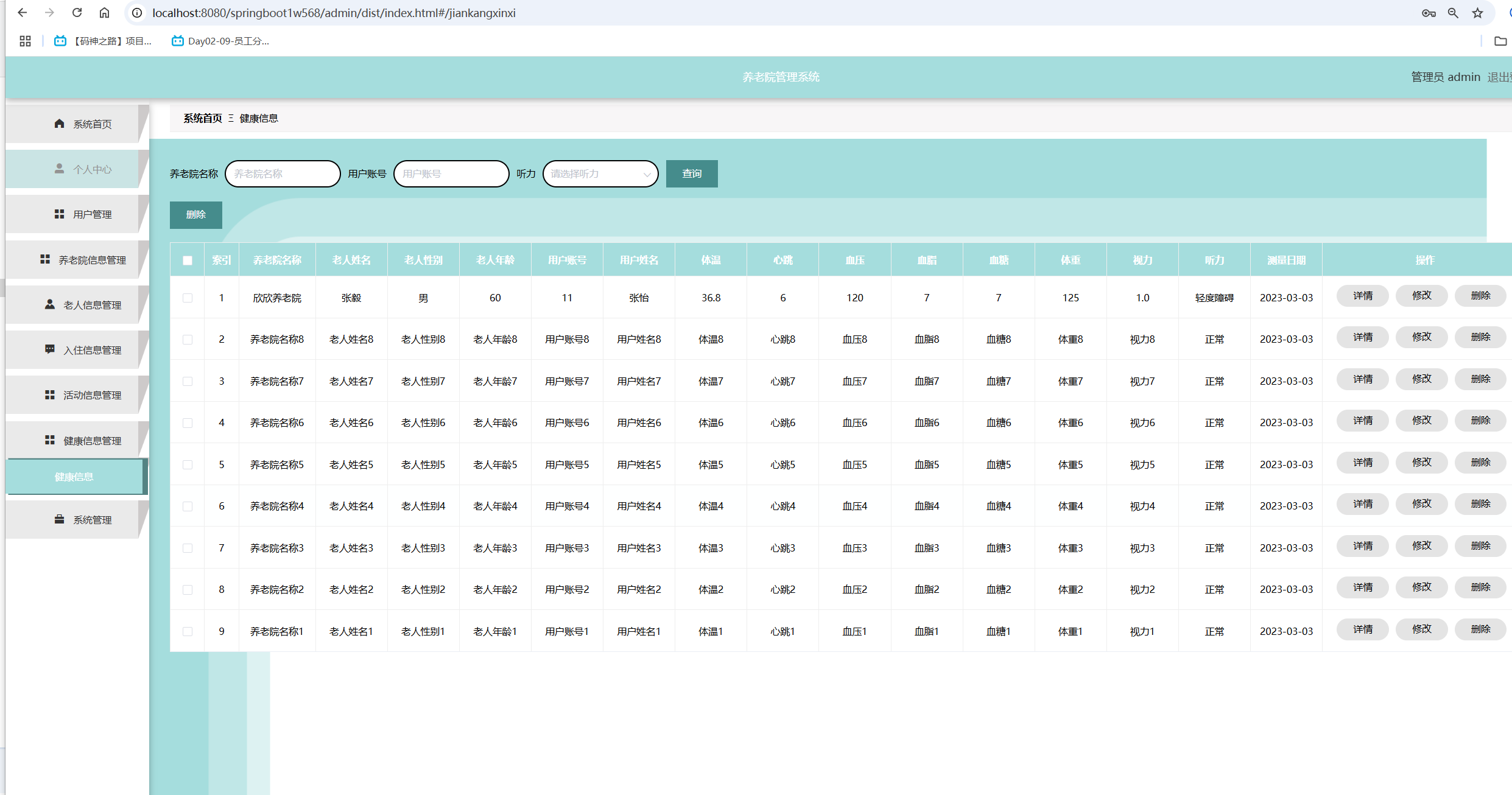Open the 请选择听力 dropdown
The image size is (1512, 795).
pyautogui.click(x=600, y=173)
